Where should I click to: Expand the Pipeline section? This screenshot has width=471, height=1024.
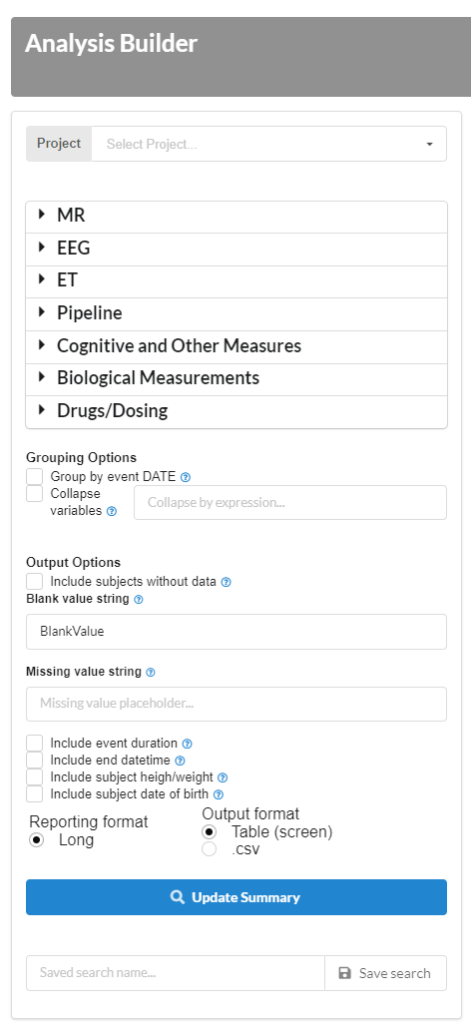pos(236,313)
